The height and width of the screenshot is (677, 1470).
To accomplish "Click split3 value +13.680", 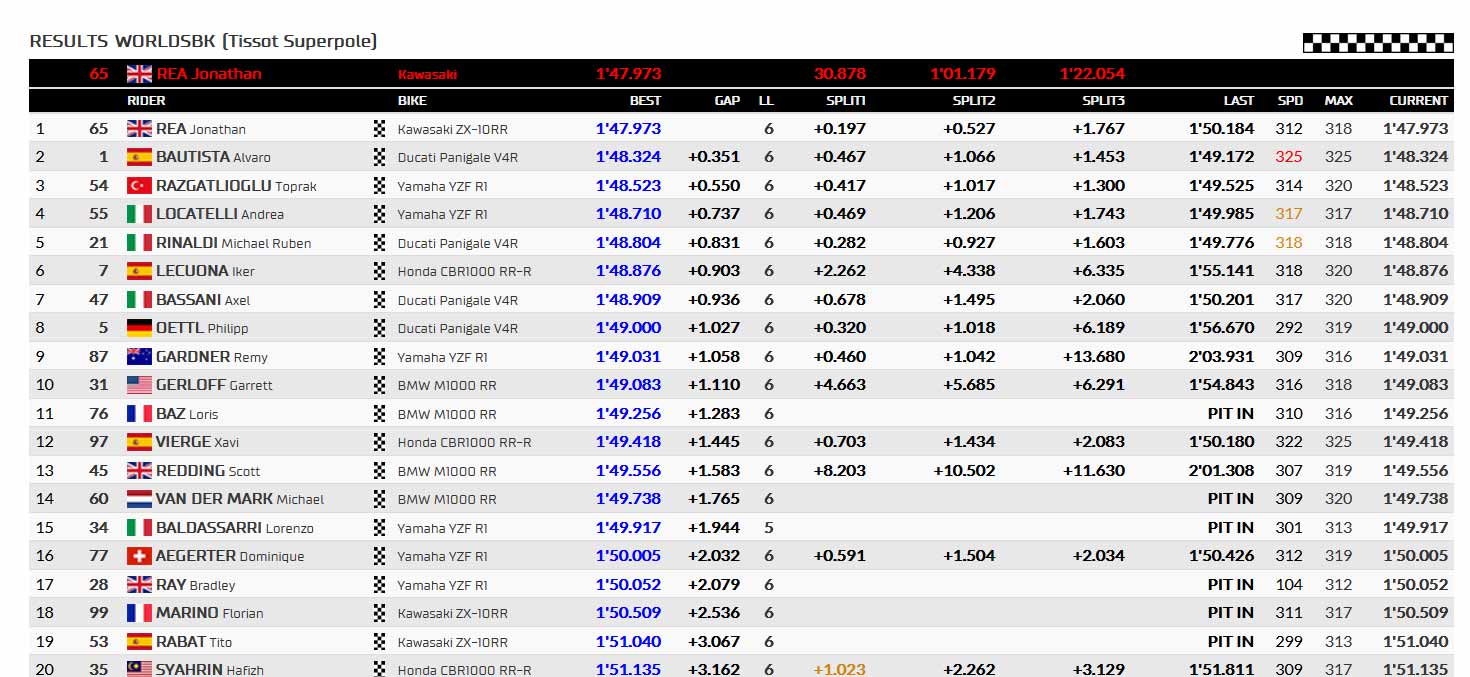I will point(1094,357).
